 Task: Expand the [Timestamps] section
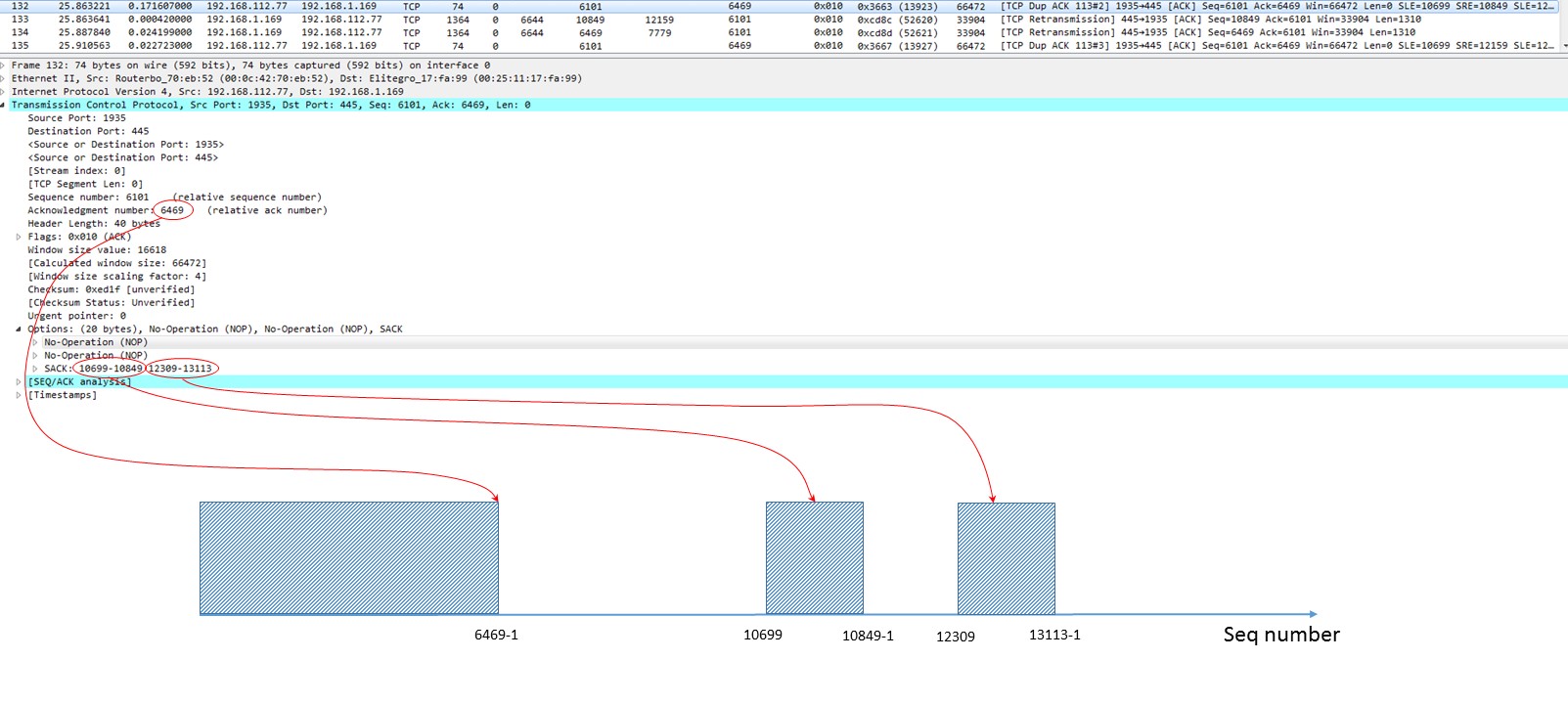[19, 395]
